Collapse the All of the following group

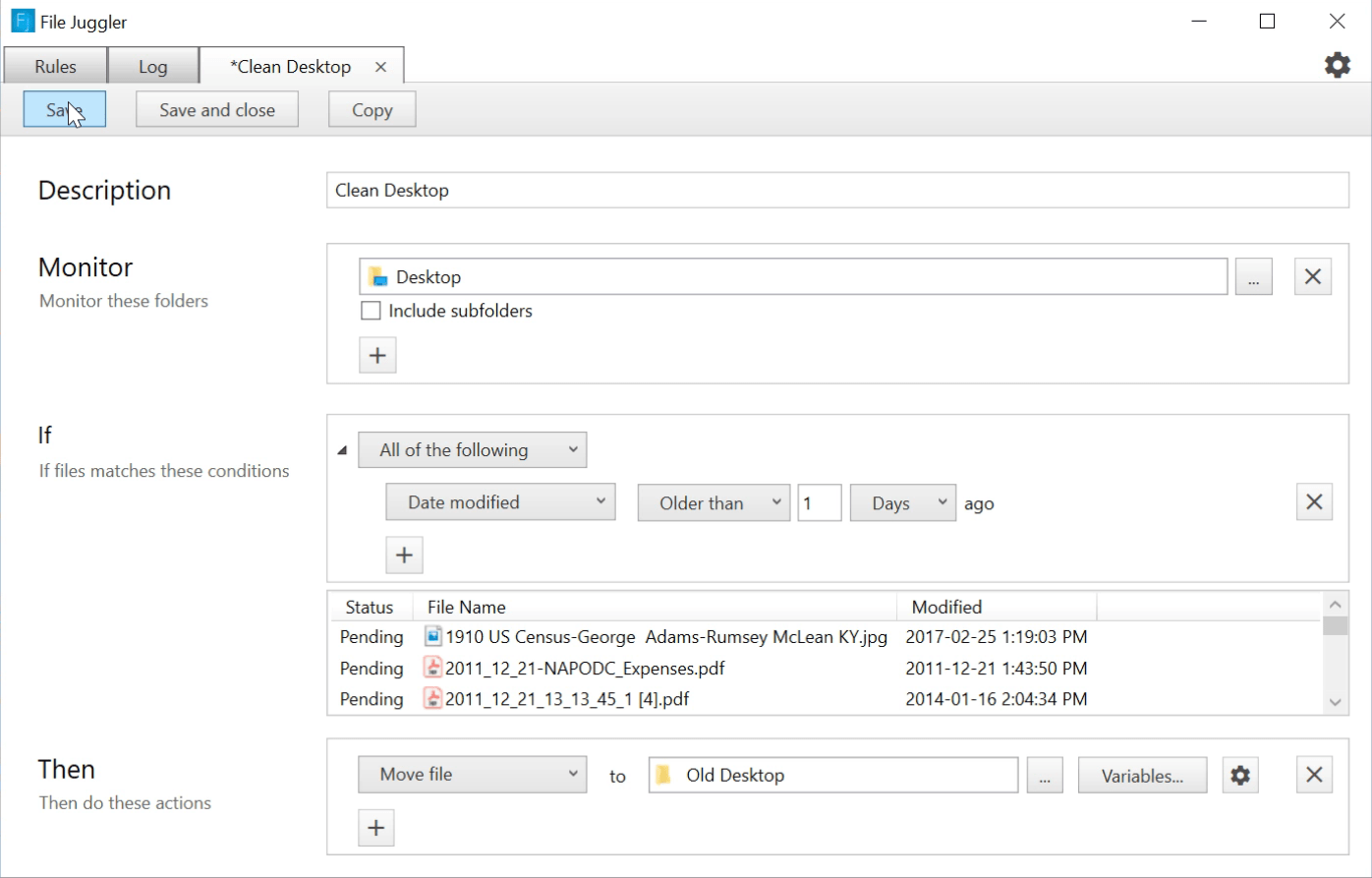coord(342,450)
